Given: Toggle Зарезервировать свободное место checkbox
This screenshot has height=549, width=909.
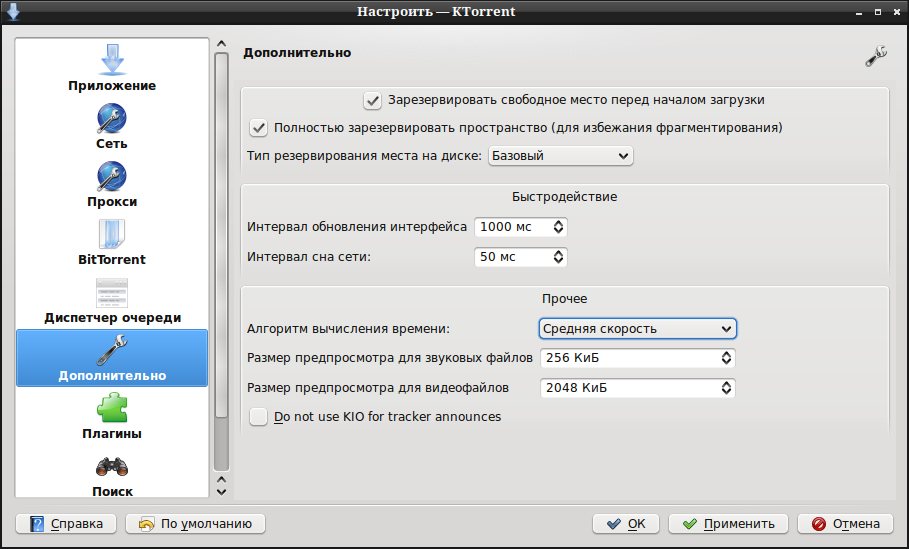Looking at the screenshot, I should click(372, 100).
